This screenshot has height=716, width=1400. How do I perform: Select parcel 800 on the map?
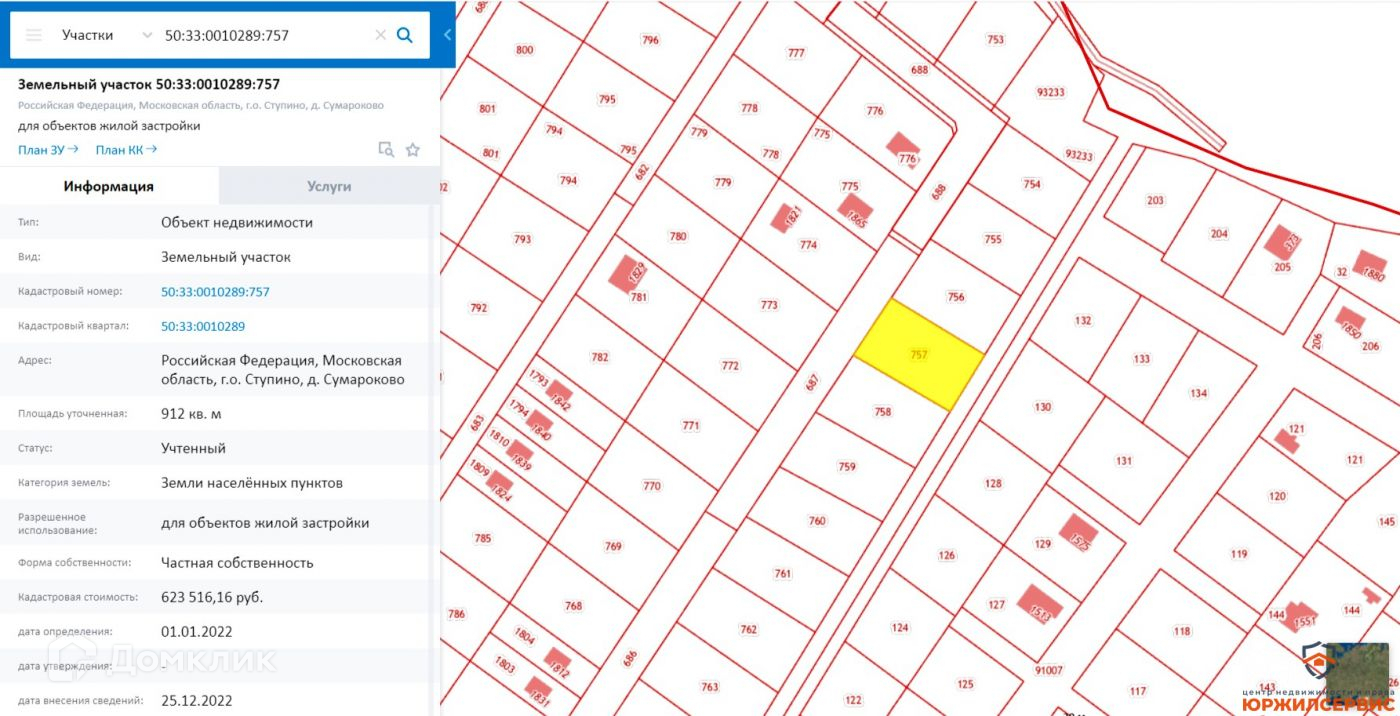click(x=524, y=50)
